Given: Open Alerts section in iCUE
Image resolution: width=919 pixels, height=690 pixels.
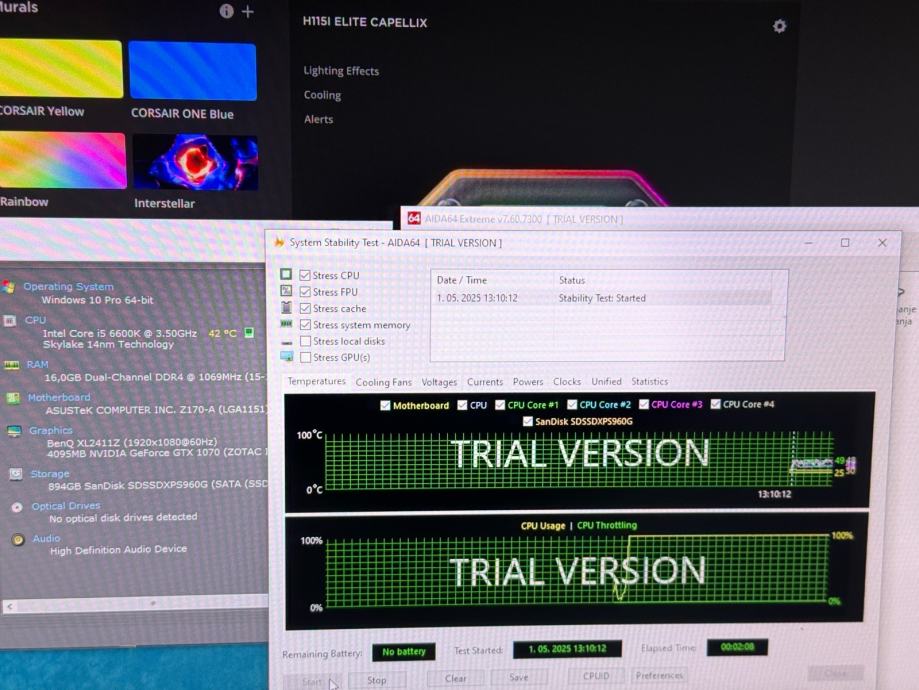Looking at the screenshot, I should tap(318, 120).
